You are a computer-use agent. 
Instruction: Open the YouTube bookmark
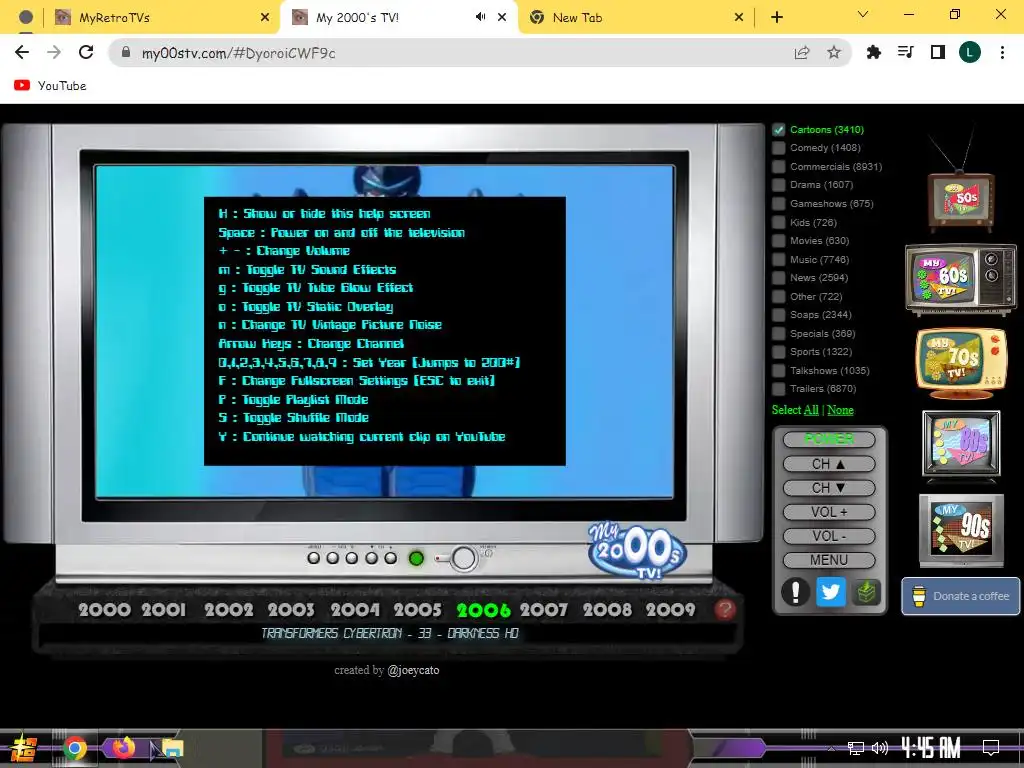tap(50, 86)
